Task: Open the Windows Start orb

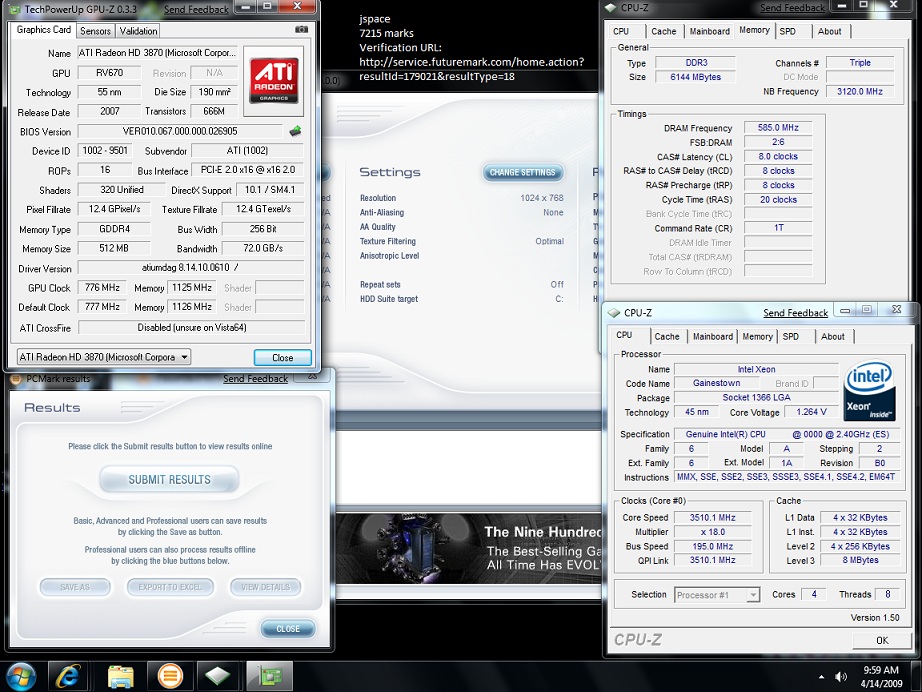Action: pyautogui.click(x=21, y=676)
